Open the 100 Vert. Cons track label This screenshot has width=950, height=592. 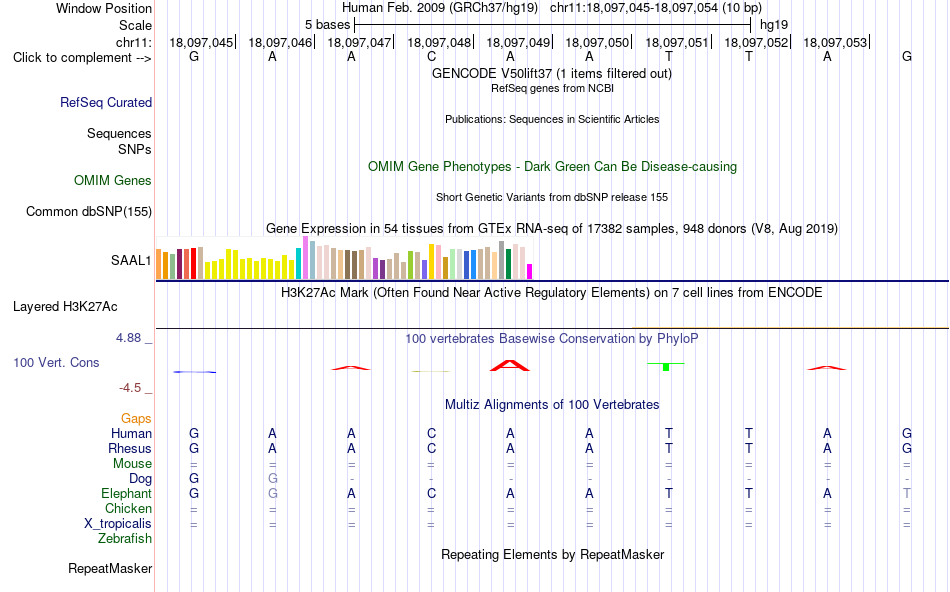[x=56, y=362]
